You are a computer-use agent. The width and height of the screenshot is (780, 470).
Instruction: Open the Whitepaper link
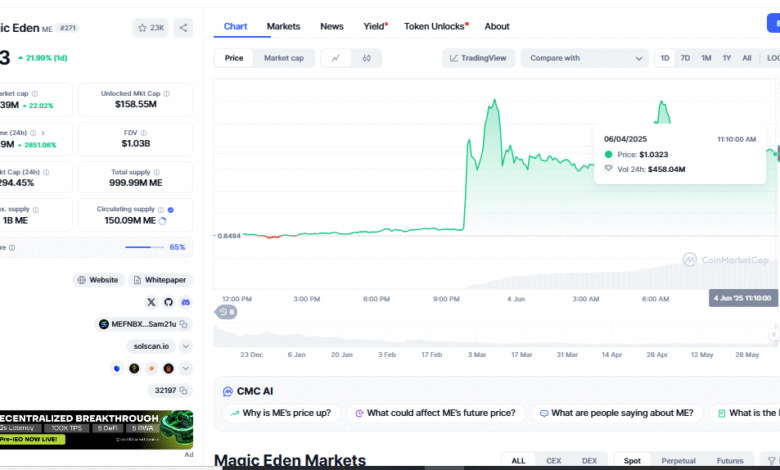(x=160, y=280)
